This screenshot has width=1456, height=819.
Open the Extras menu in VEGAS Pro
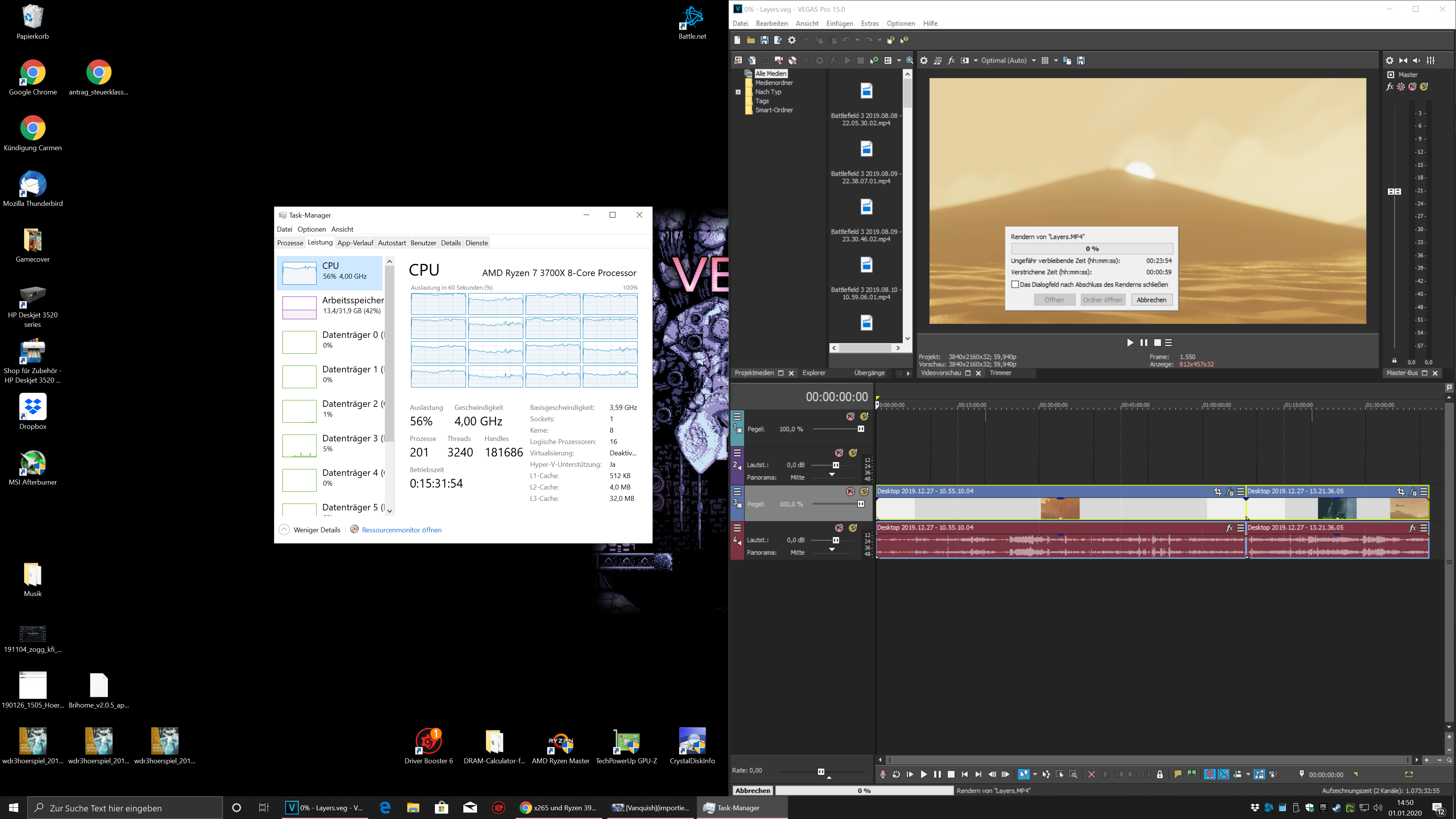pos(869,23)
